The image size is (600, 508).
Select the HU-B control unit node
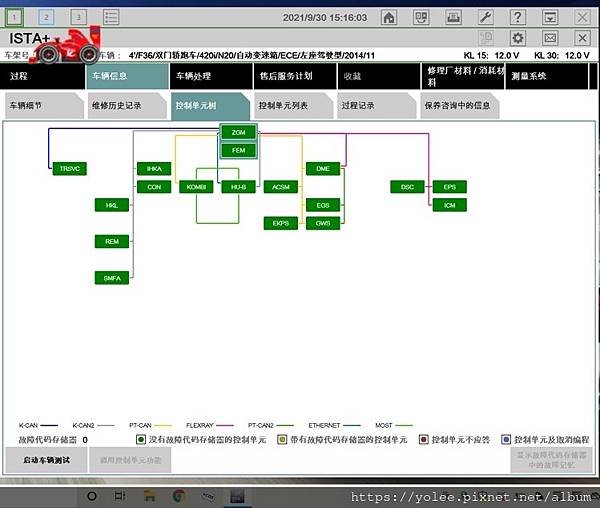click(238, 187)
